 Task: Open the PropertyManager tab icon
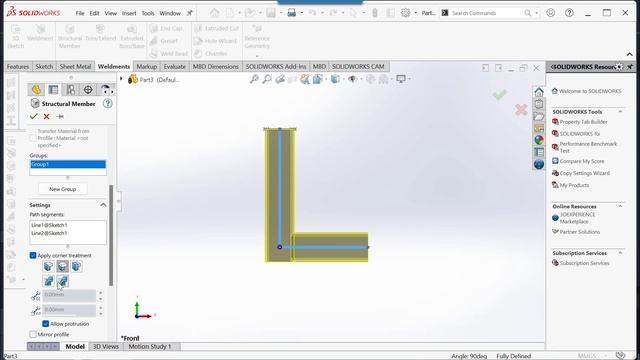pyautogui.click(x=53, y=89)
